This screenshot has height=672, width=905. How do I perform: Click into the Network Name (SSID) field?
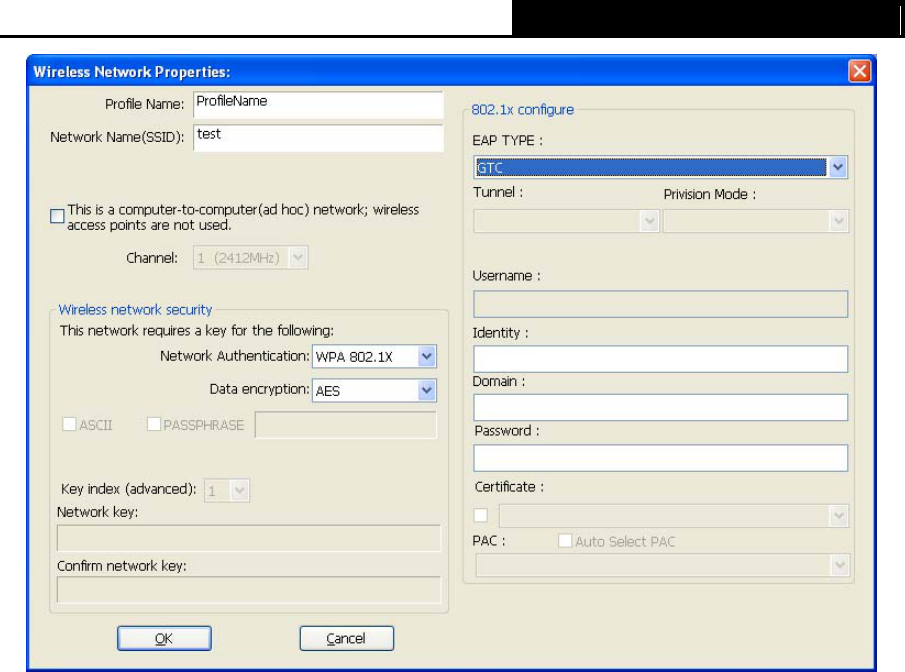tap(318, 138)
